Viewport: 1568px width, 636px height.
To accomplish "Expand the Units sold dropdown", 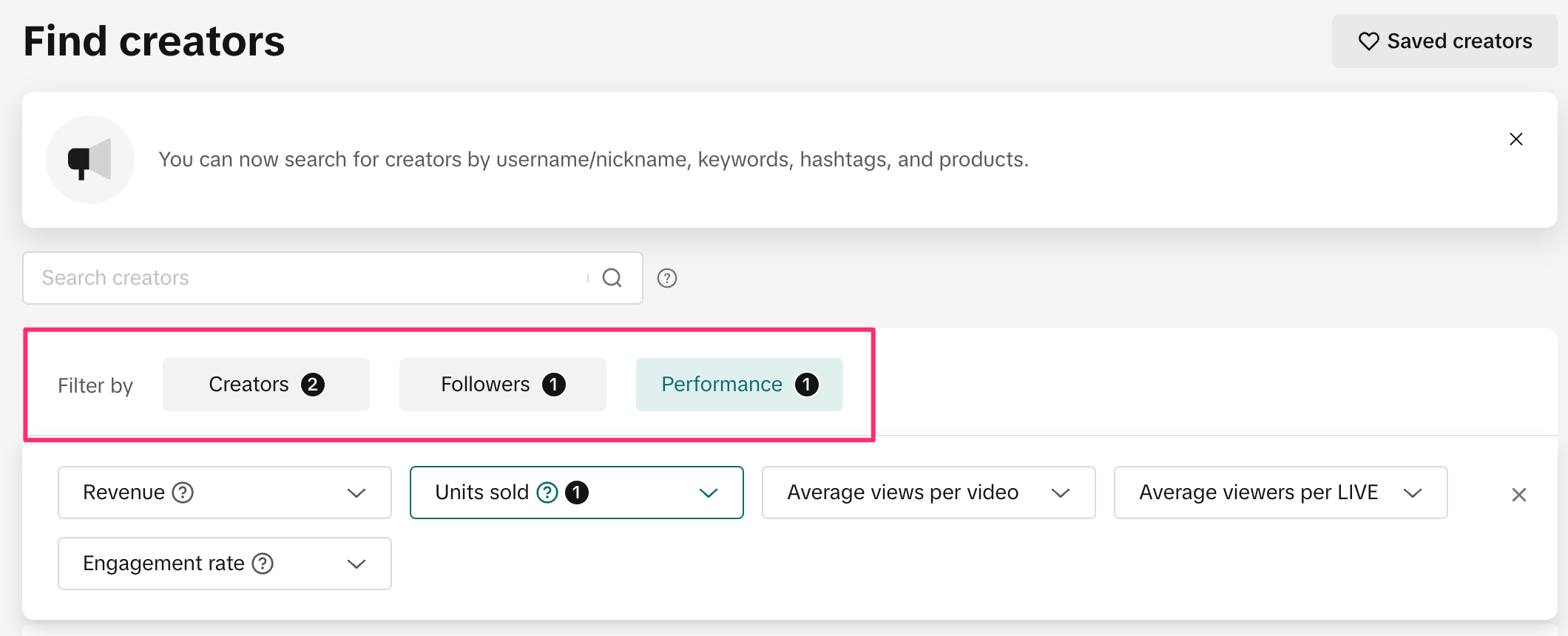I will (708, 493).
